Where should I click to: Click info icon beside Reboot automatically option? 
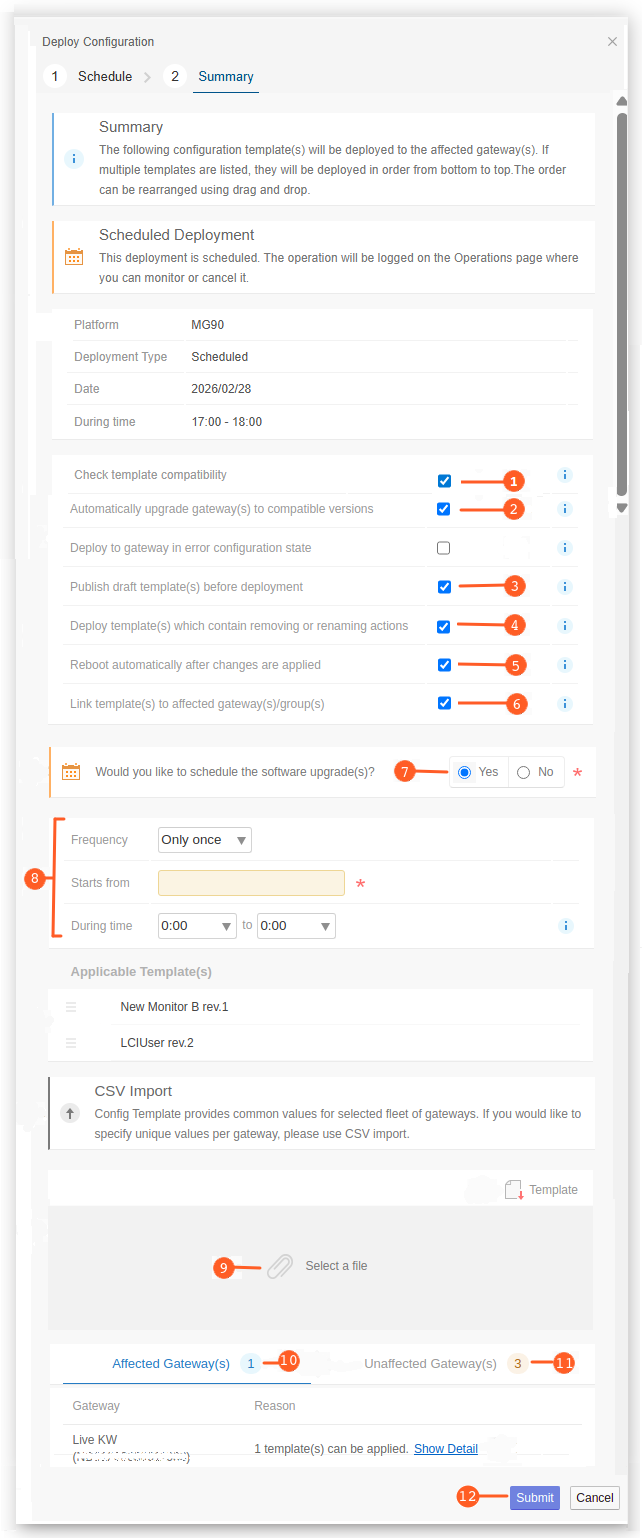point(564,665)
